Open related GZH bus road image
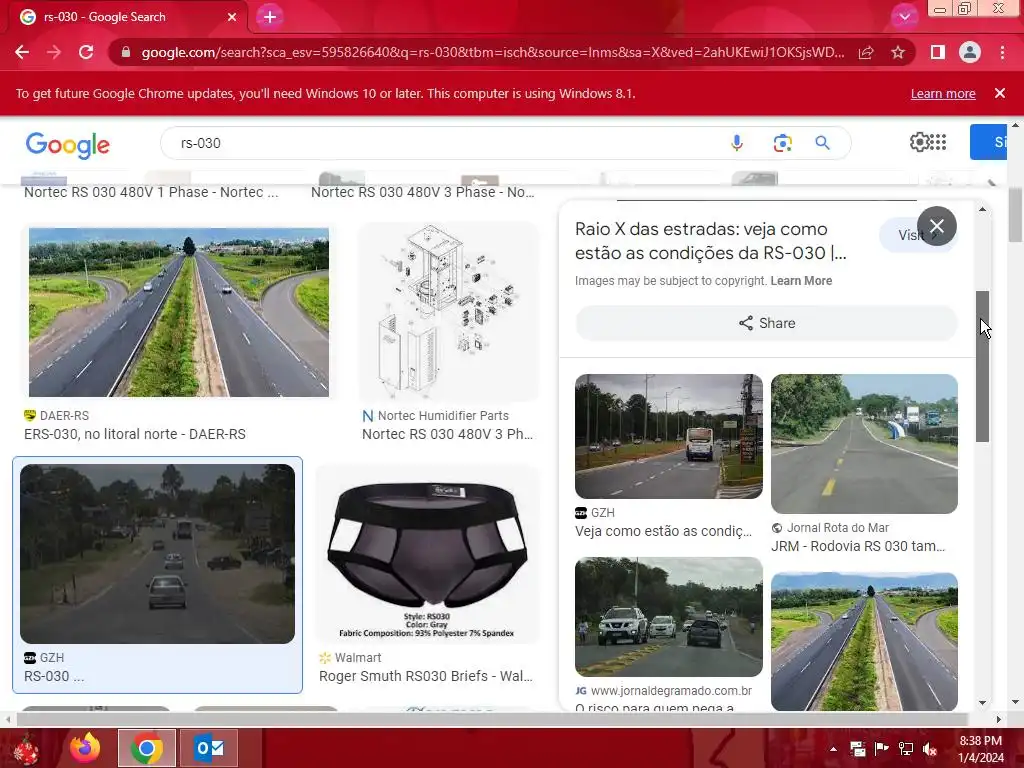This screenshot has height=768, width=1024. 669,436
